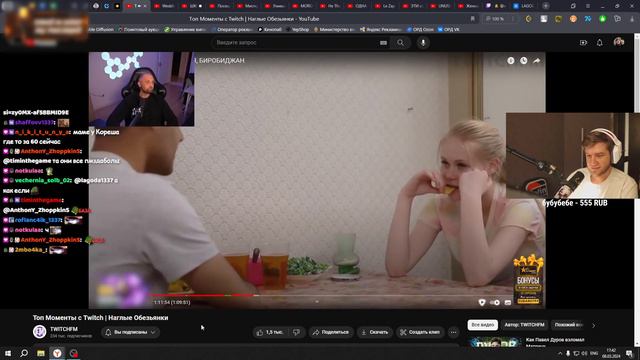Viewport: 640px width, 360px height.
Task: Click the YouTube search magnifier button
Action: pyautogui.click(x=400, y=42)
